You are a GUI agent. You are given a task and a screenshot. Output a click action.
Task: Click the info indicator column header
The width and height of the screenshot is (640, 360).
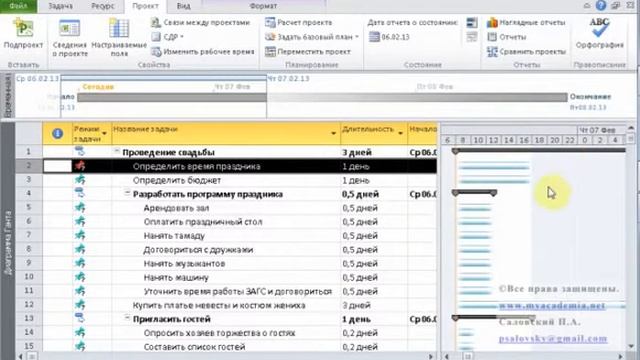57,133
